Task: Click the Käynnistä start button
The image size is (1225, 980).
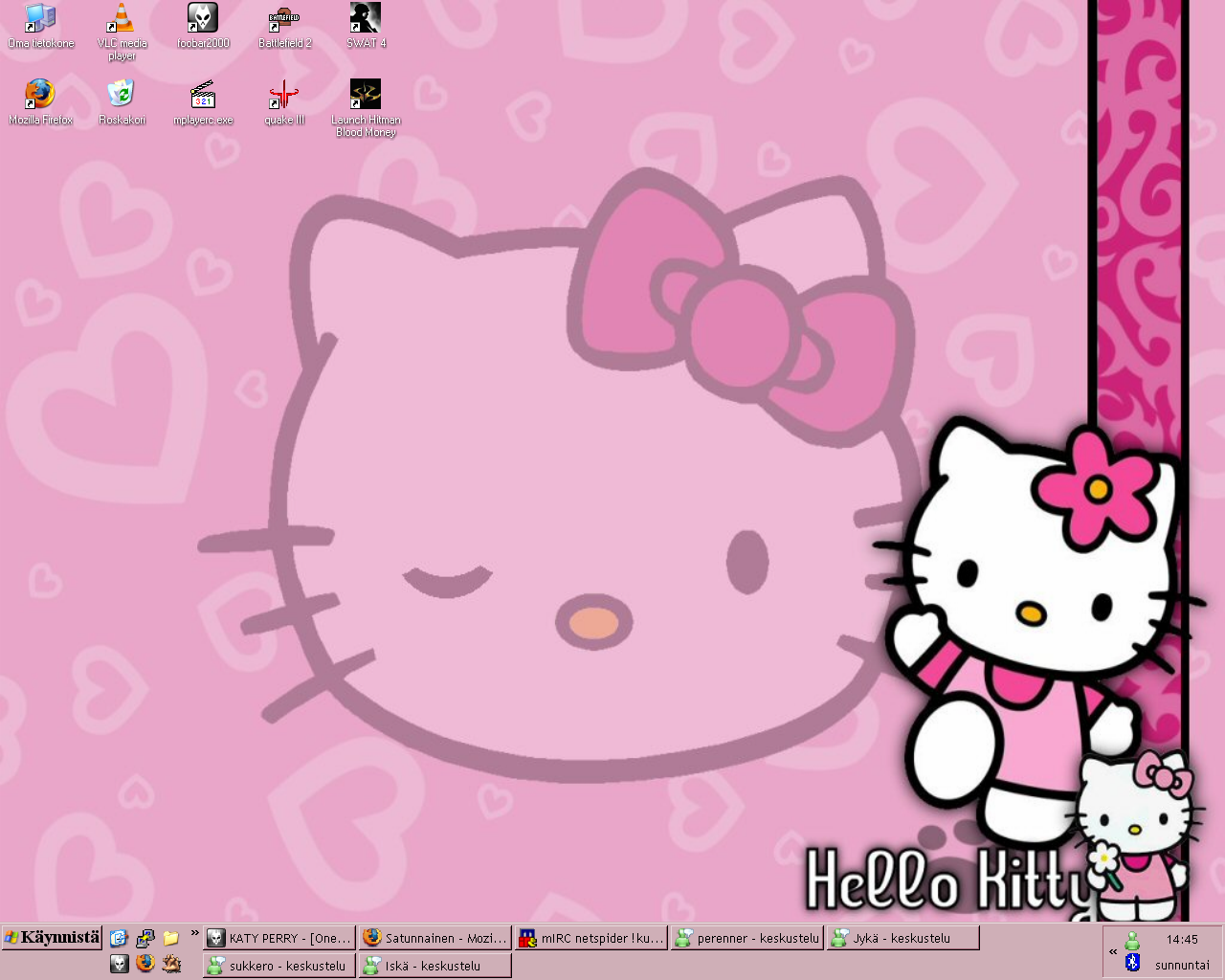Action: 52,938
